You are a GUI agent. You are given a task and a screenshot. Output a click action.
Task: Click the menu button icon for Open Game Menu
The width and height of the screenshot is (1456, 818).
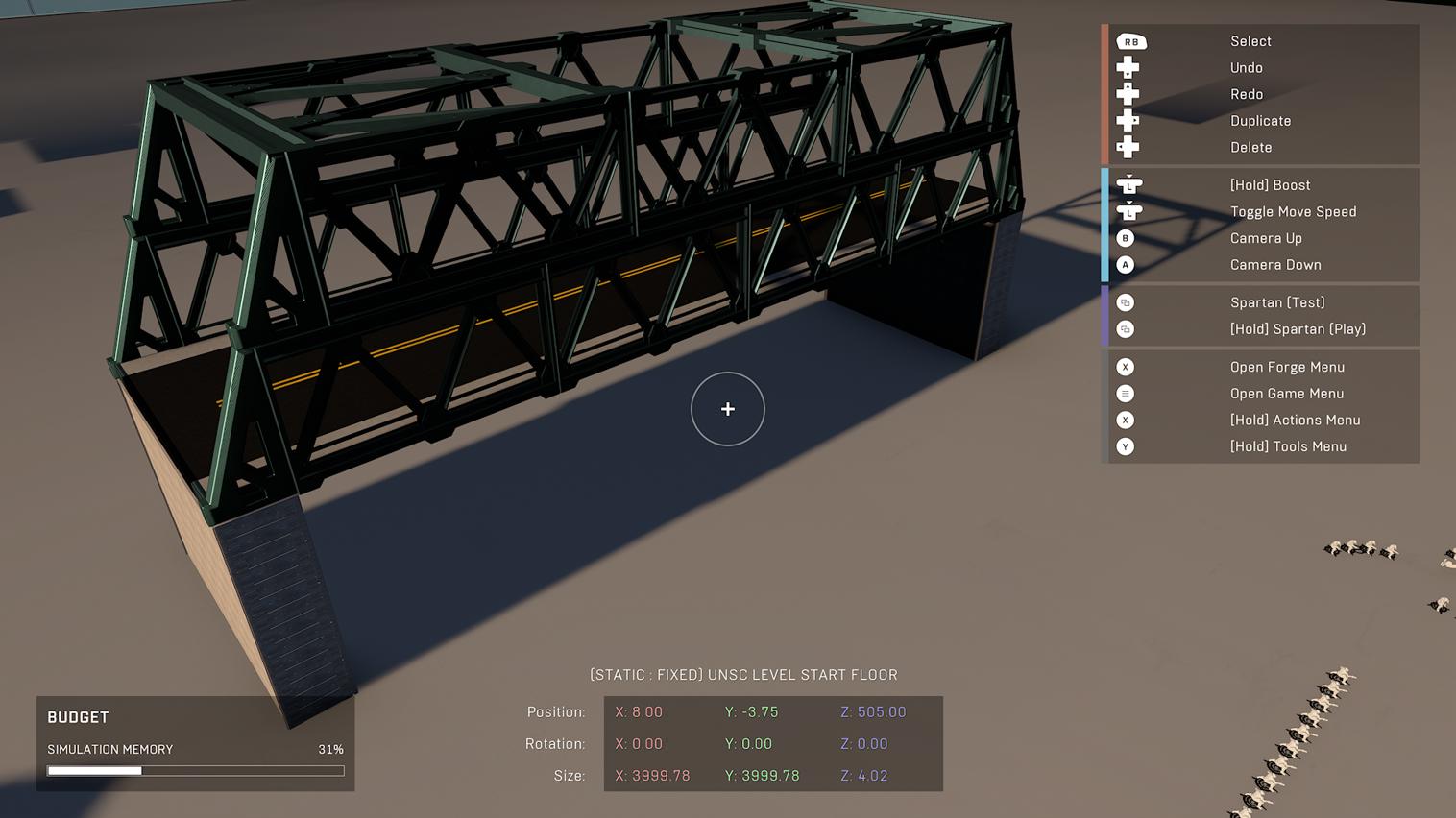pyautogui.click(x=1126, y=394)
